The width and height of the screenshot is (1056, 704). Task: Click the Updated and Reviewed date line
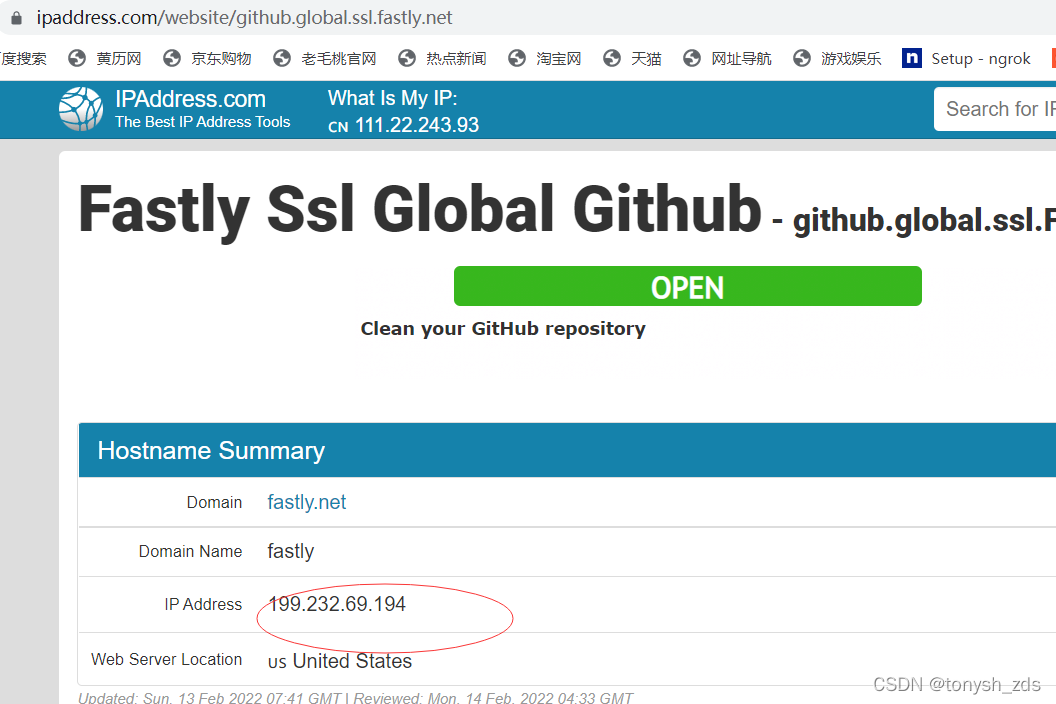click(x=356, y=697)
